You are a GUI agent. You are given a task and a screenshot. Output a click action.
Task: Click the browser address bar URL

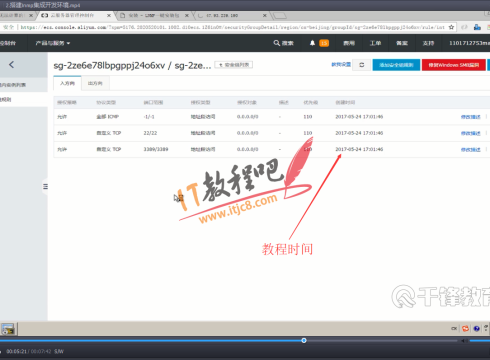click(232, 27)
